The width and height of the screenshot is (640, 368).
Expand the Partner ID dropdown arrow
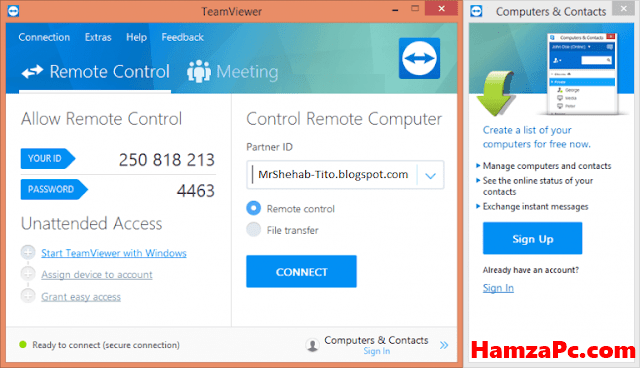point(430,176)
